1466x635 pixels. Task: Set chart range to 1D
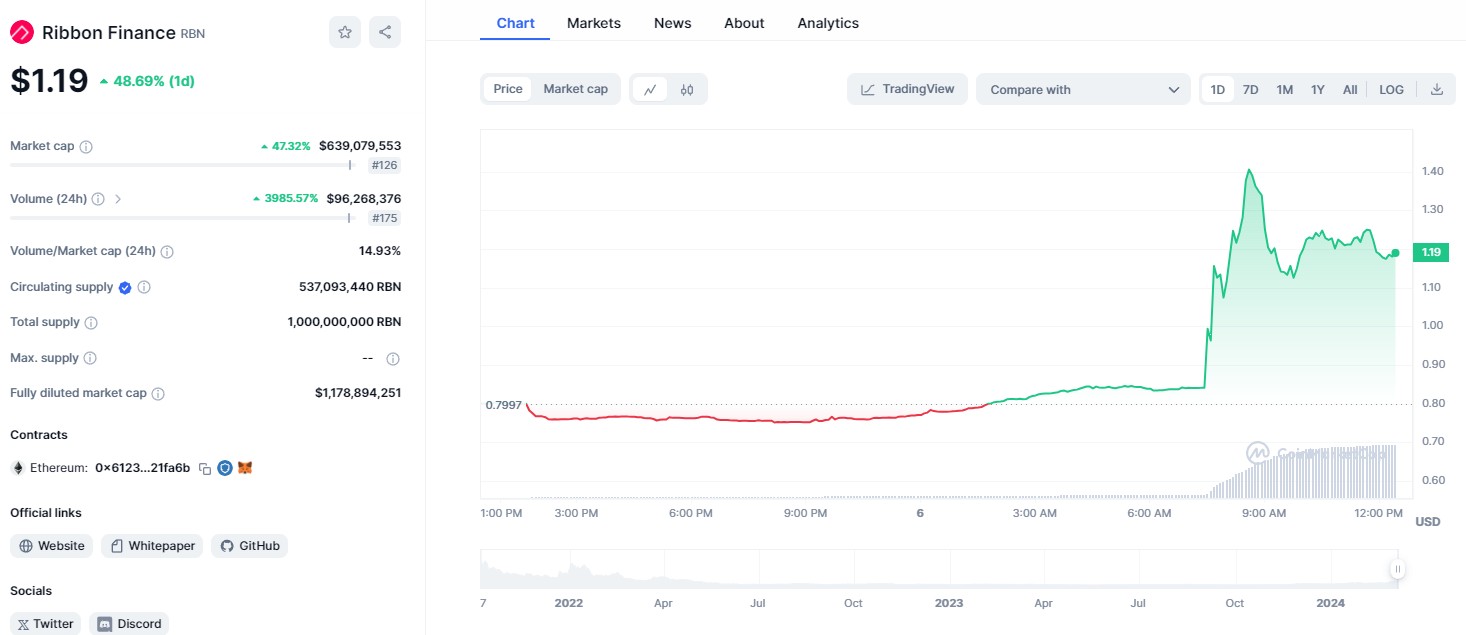pos(1218,89)
